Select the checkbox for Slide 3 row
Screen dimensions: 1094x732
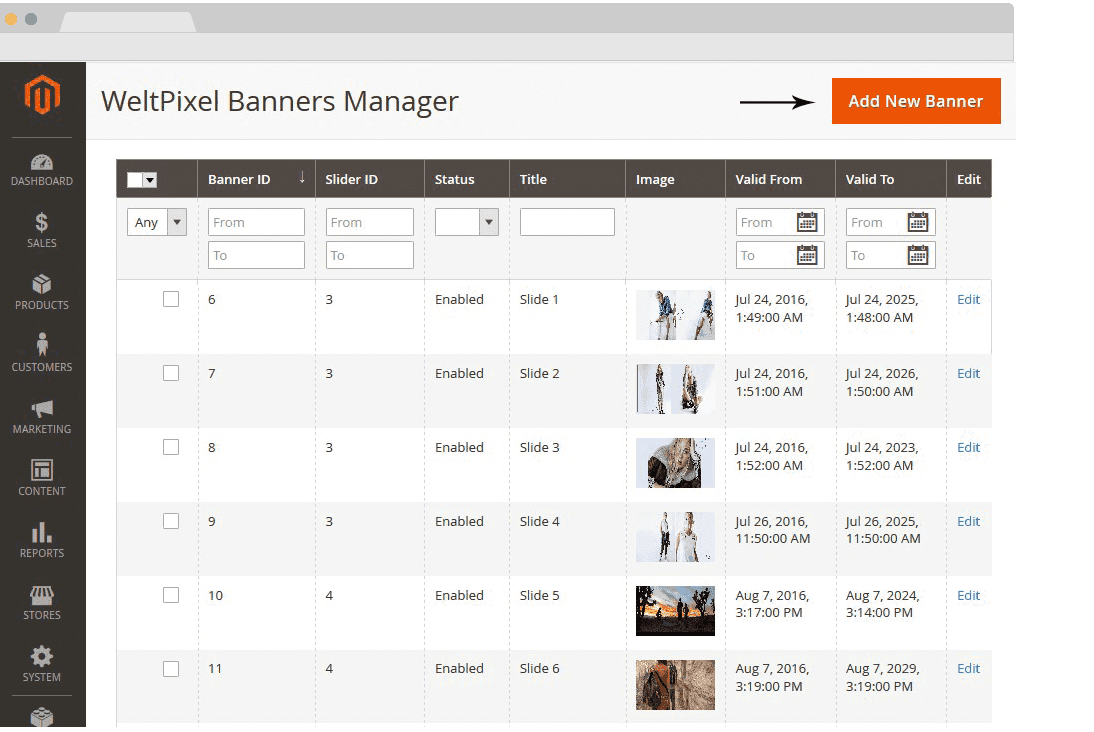tap(171, 447)
